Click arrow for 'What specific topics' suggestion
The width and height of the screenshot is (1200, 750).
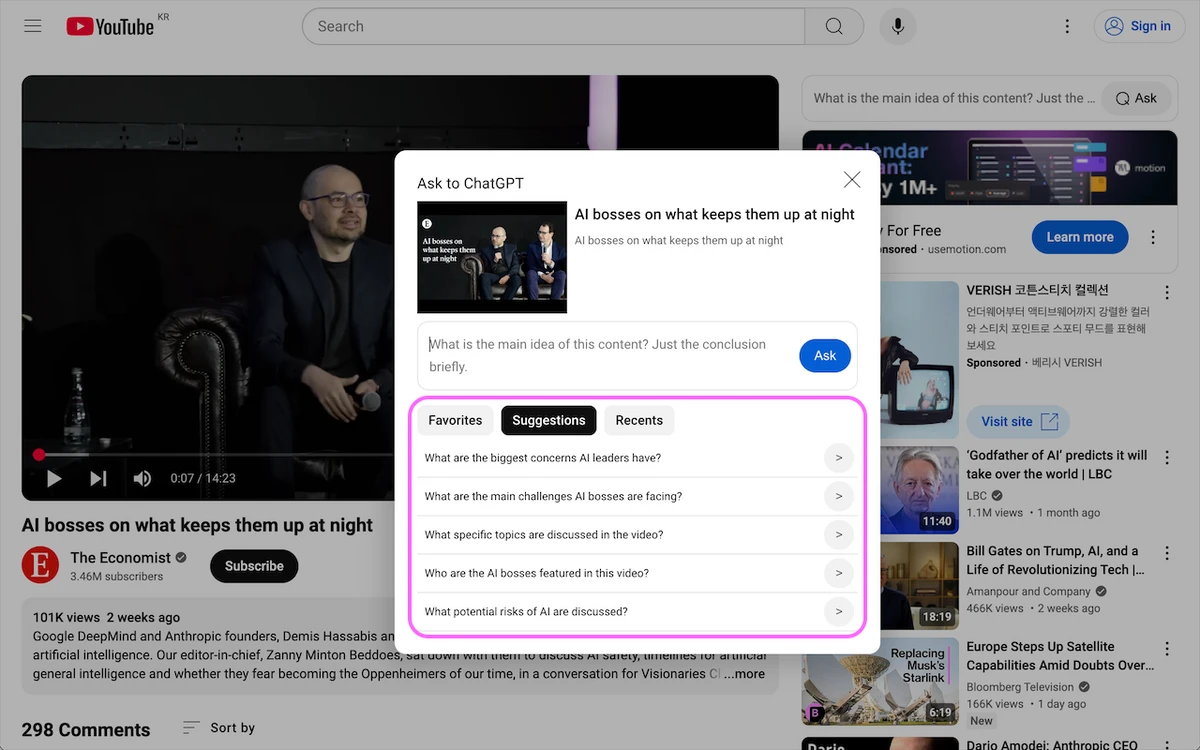(x=838, y=535)
